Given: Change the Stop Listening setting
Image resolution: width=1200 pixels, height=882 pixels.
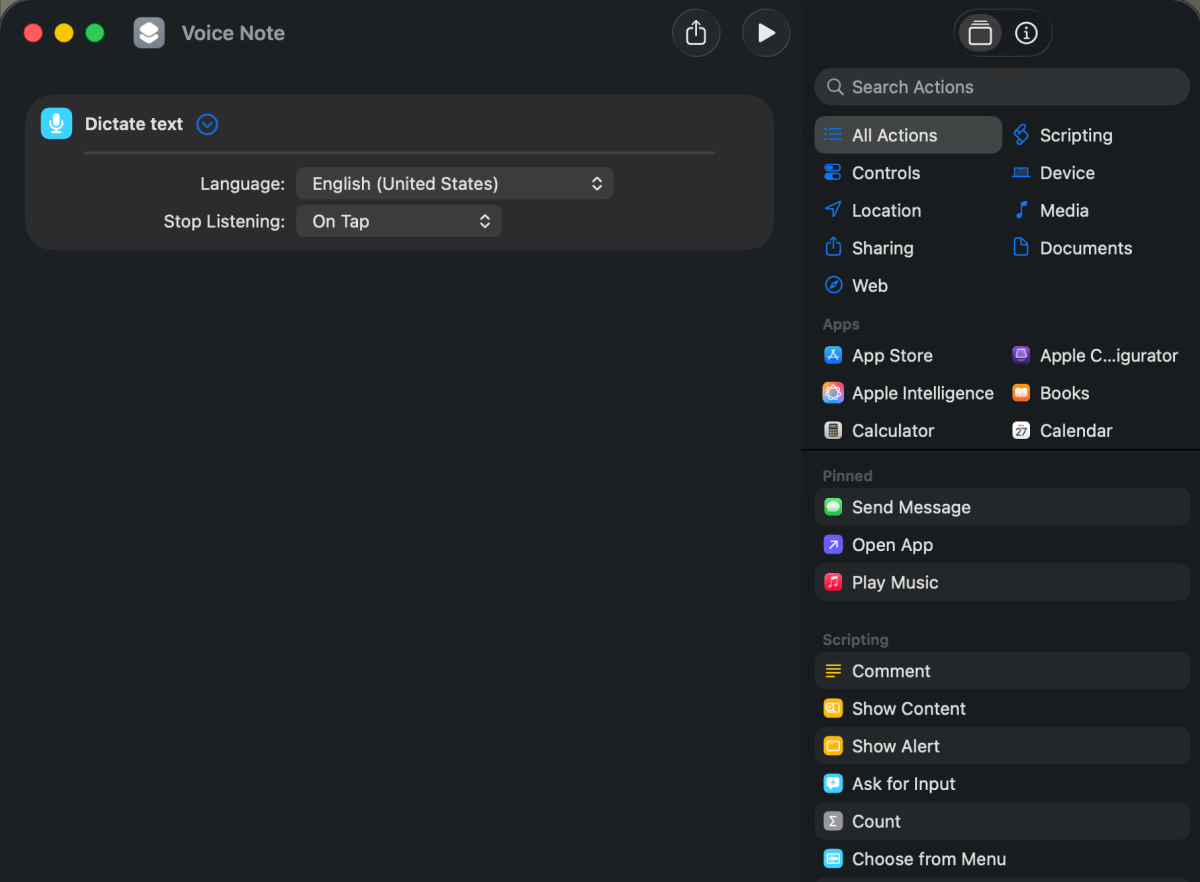Looking at the screenshot, I should click(x=398, y=221).
